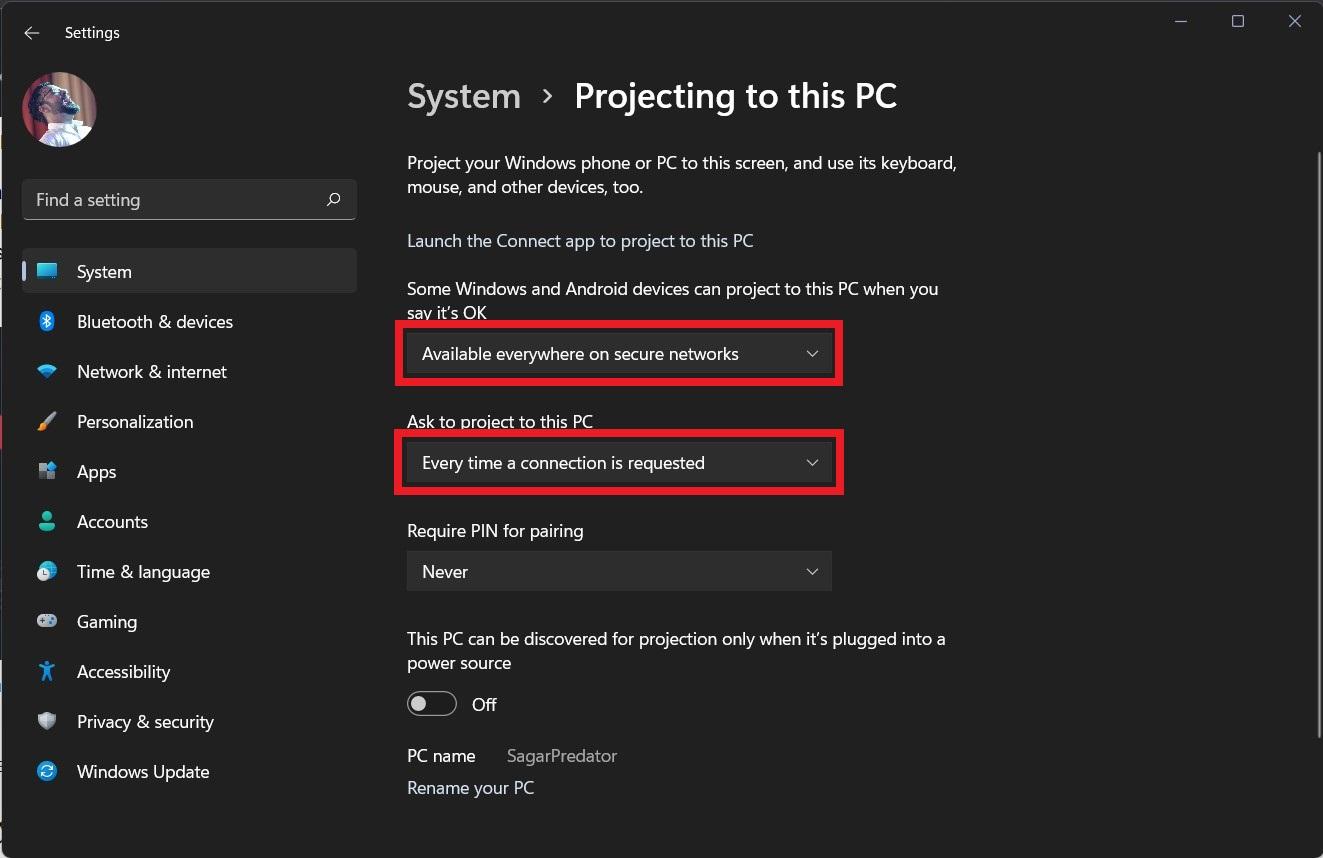Open the Available everywhere on secure networks dropdown
The height and width of the screenshot is (858, 1323).
[x=619, y=354]
